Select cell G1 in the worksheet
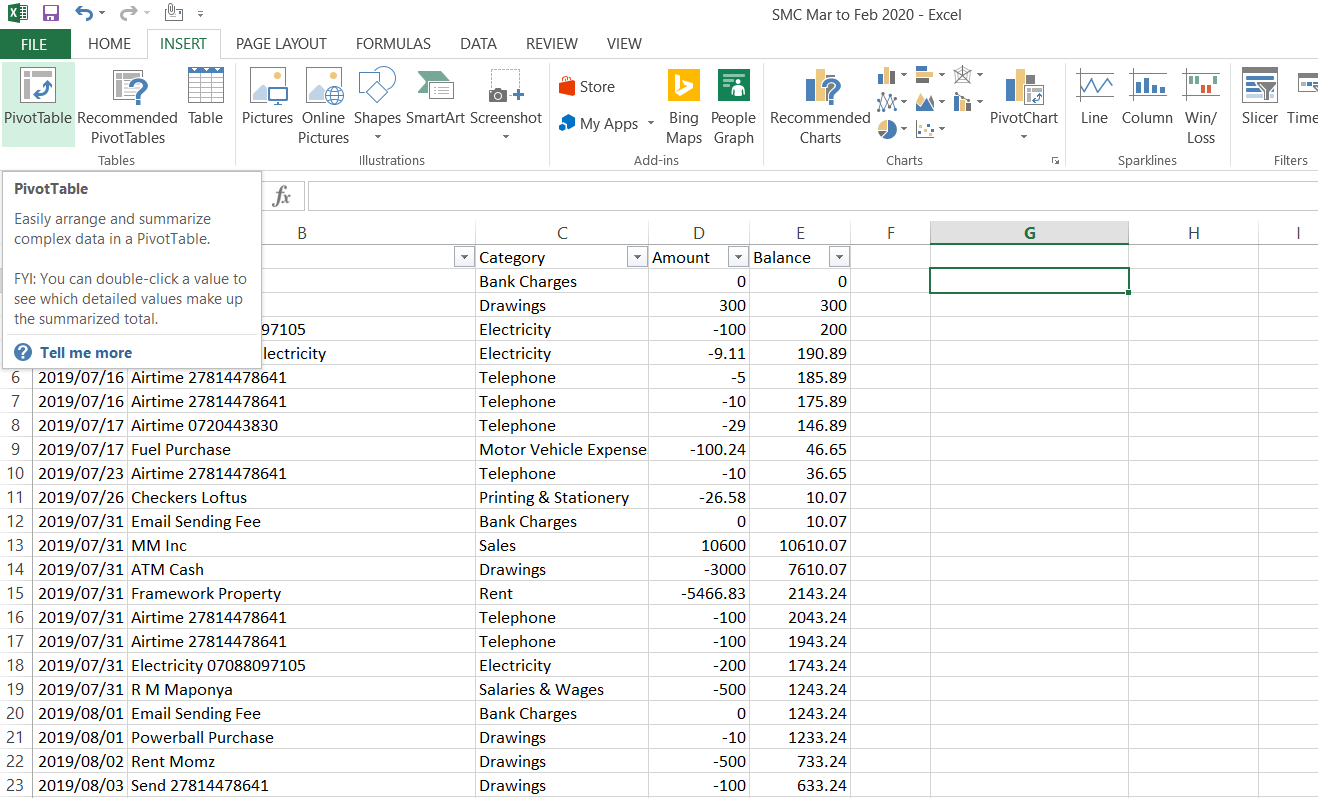 point(1028,280)
